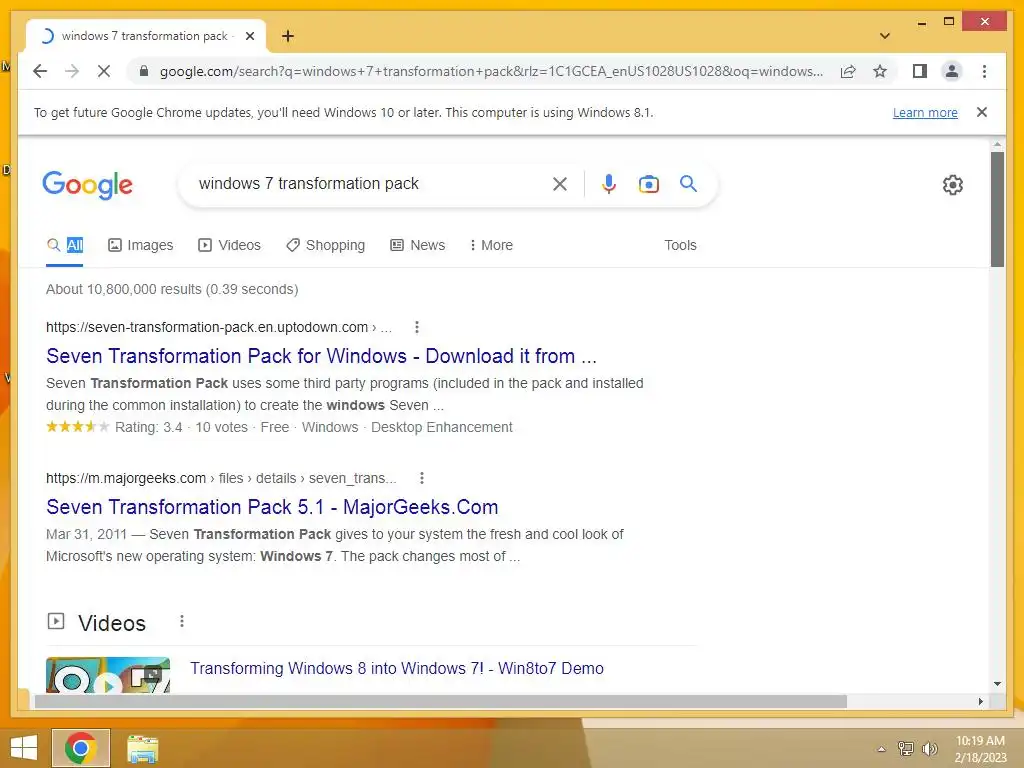Screen dimensions: 1024x768
Task: Open a new tab with the plus button
Action: 288,36
